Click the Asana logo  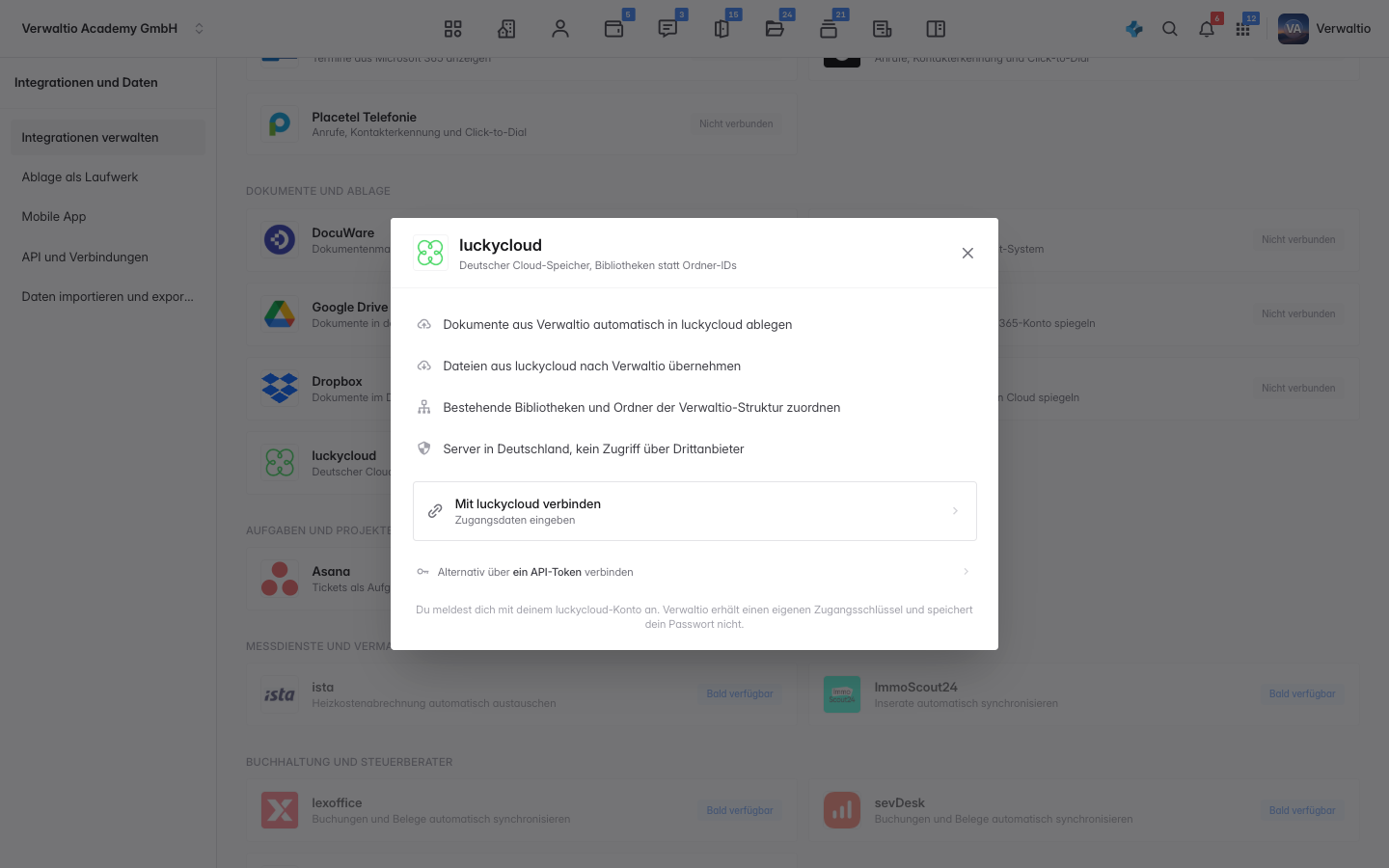click(280, 579)
